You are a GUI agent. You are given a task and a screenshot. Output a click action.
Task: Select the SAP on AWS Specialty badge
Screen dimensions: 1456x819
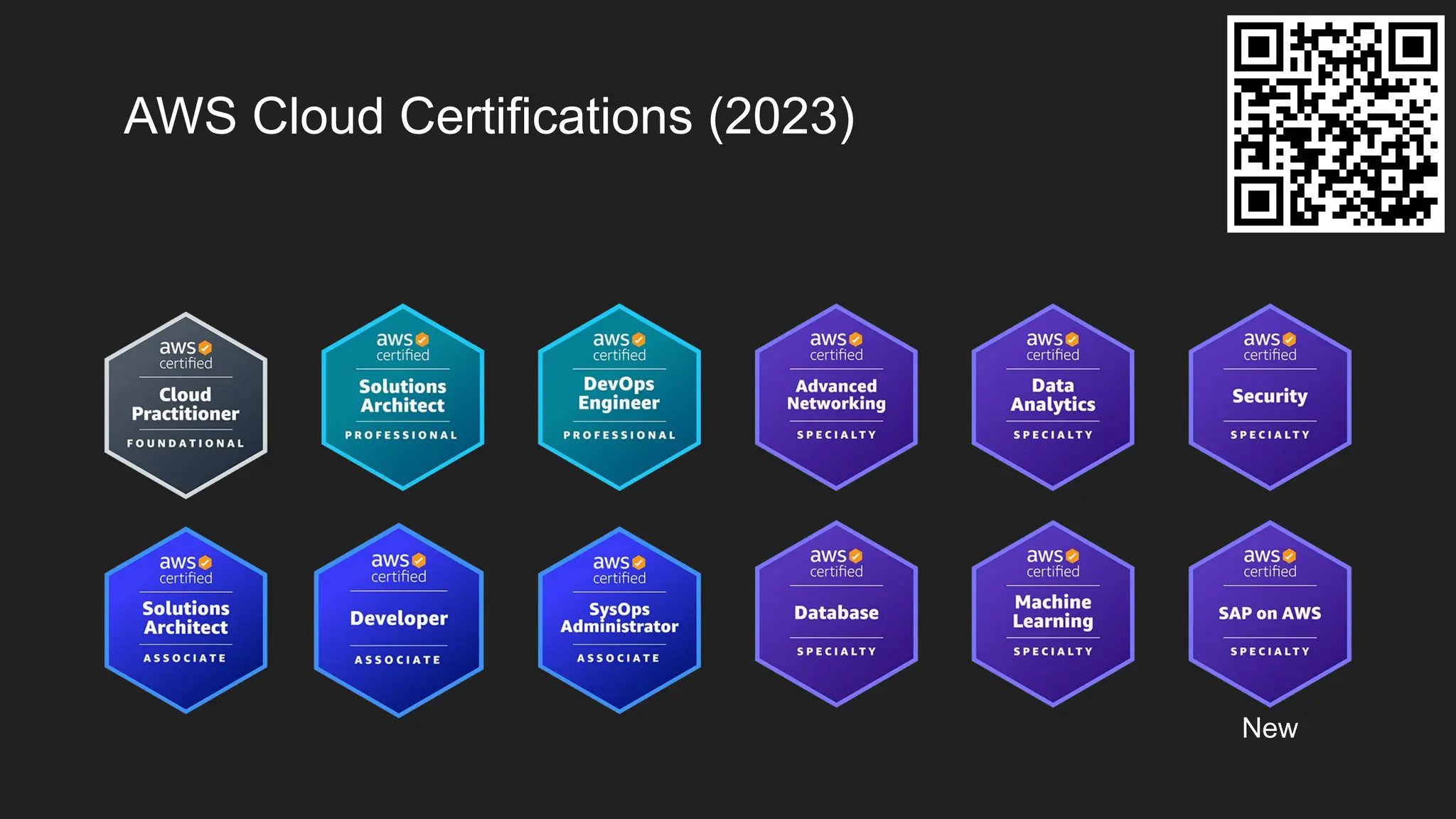1270,614
